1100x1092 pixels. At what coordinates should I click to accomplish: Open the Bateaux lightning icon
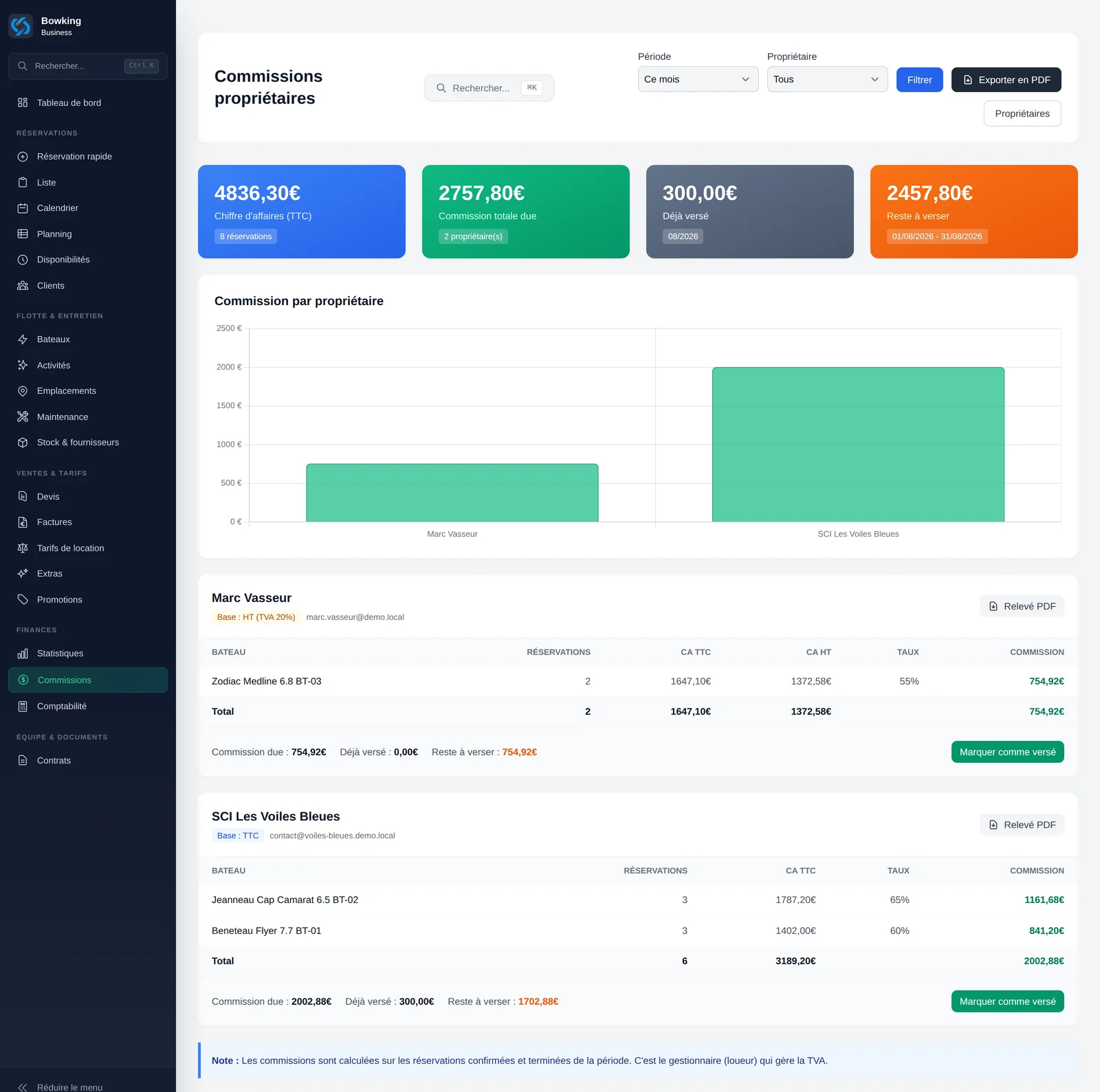click(x=23, y=339)
